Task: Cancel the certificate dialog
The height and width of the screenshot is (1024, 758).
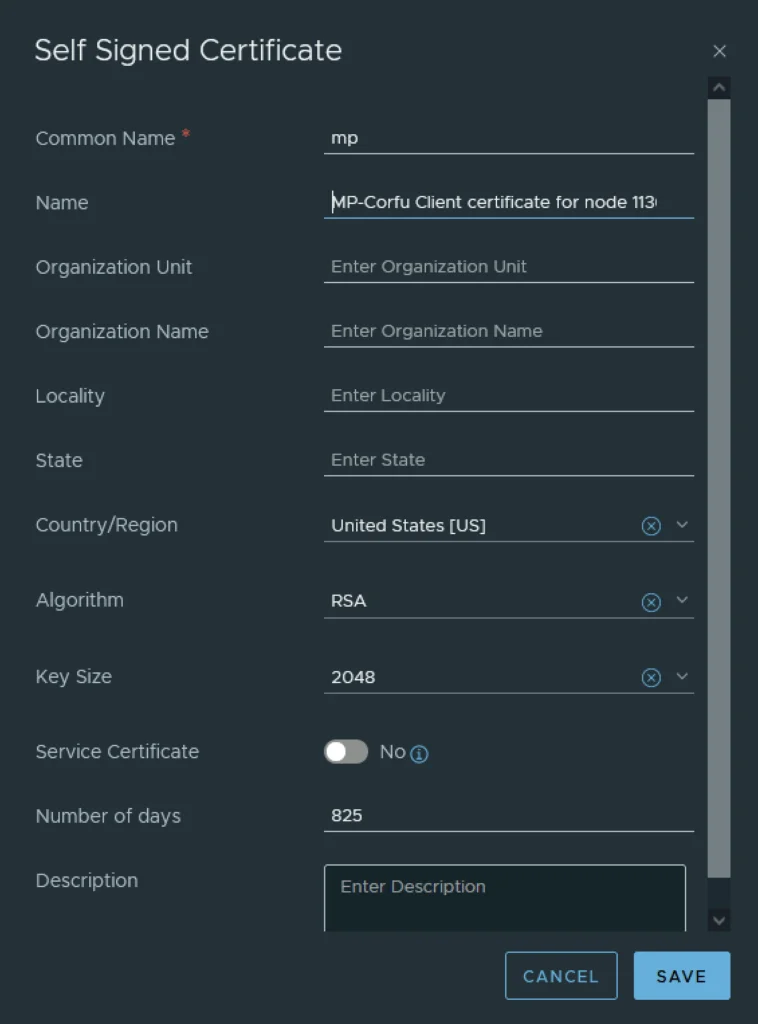Action: (x=561, y=976)
